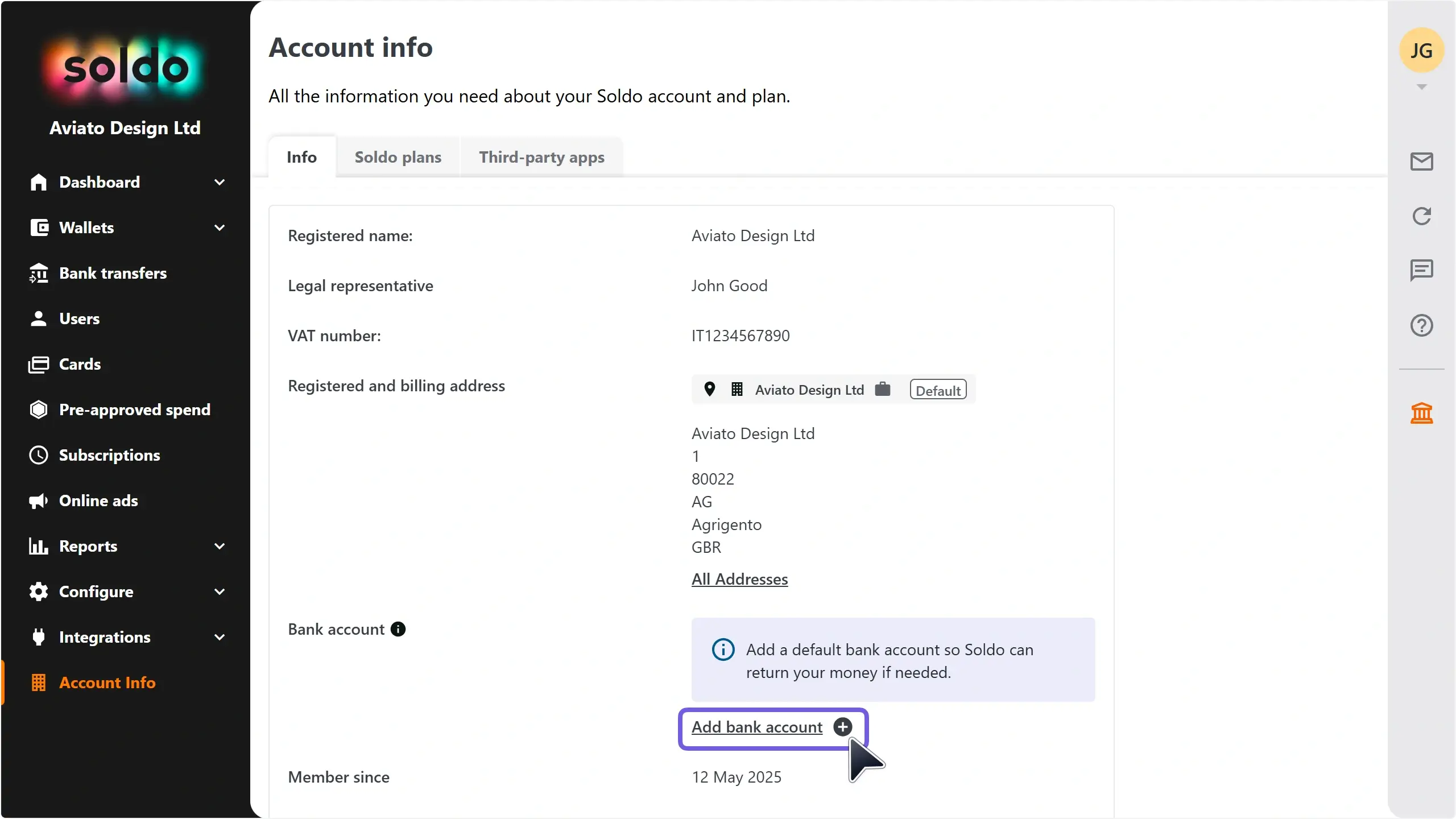Image resolution: width=1456 pixels, height=819 pixels.
Task: Click the Aviato Design Ltd address chip label
Action: pyautogui.click(x=809, y=390)
